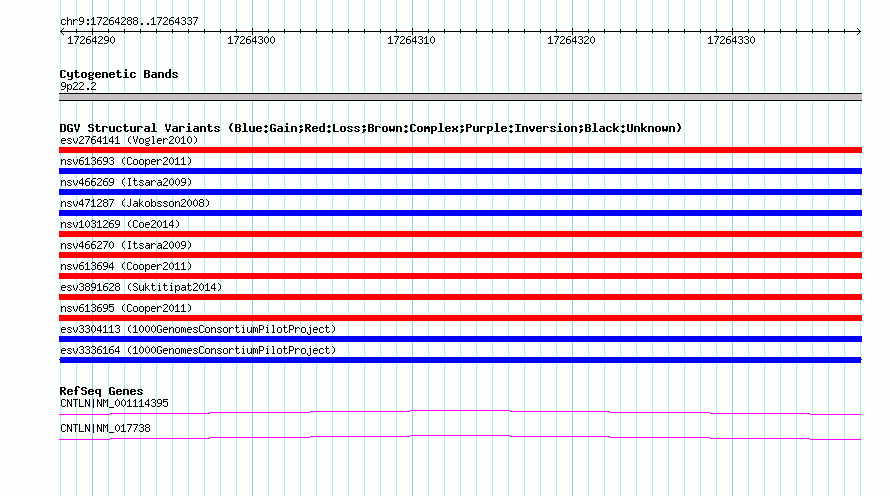Image resolution: width=890 pixels, height=496 pixels.
Task: Click the right arrow end of the ruler
Action: [858, 31]
